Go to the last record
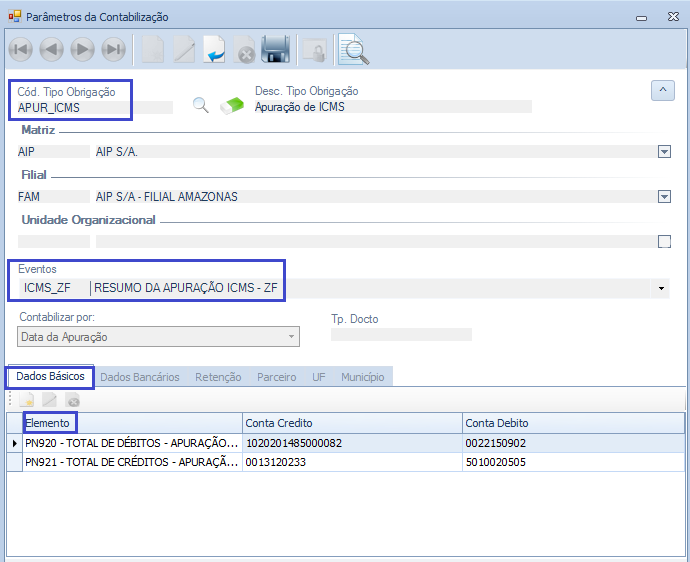This screenshot has height=562, width=690. [x=114, y=49]
